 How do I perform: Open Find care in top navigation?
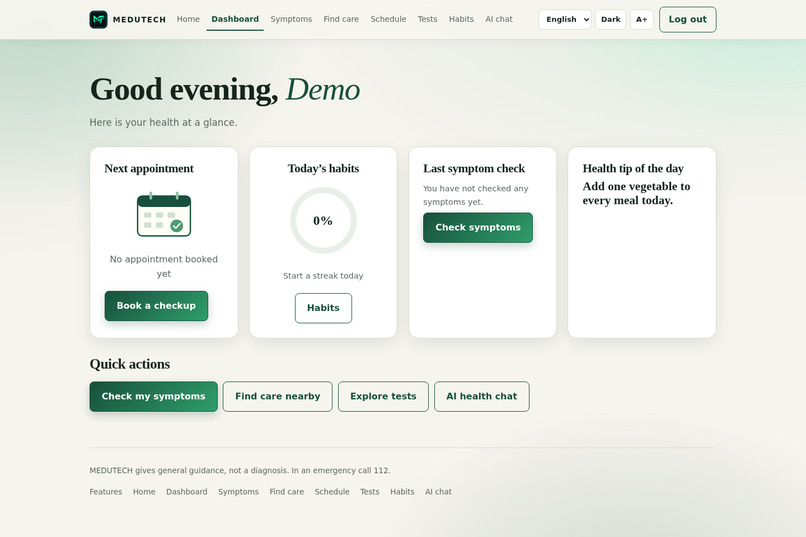(x=341, y=19)
